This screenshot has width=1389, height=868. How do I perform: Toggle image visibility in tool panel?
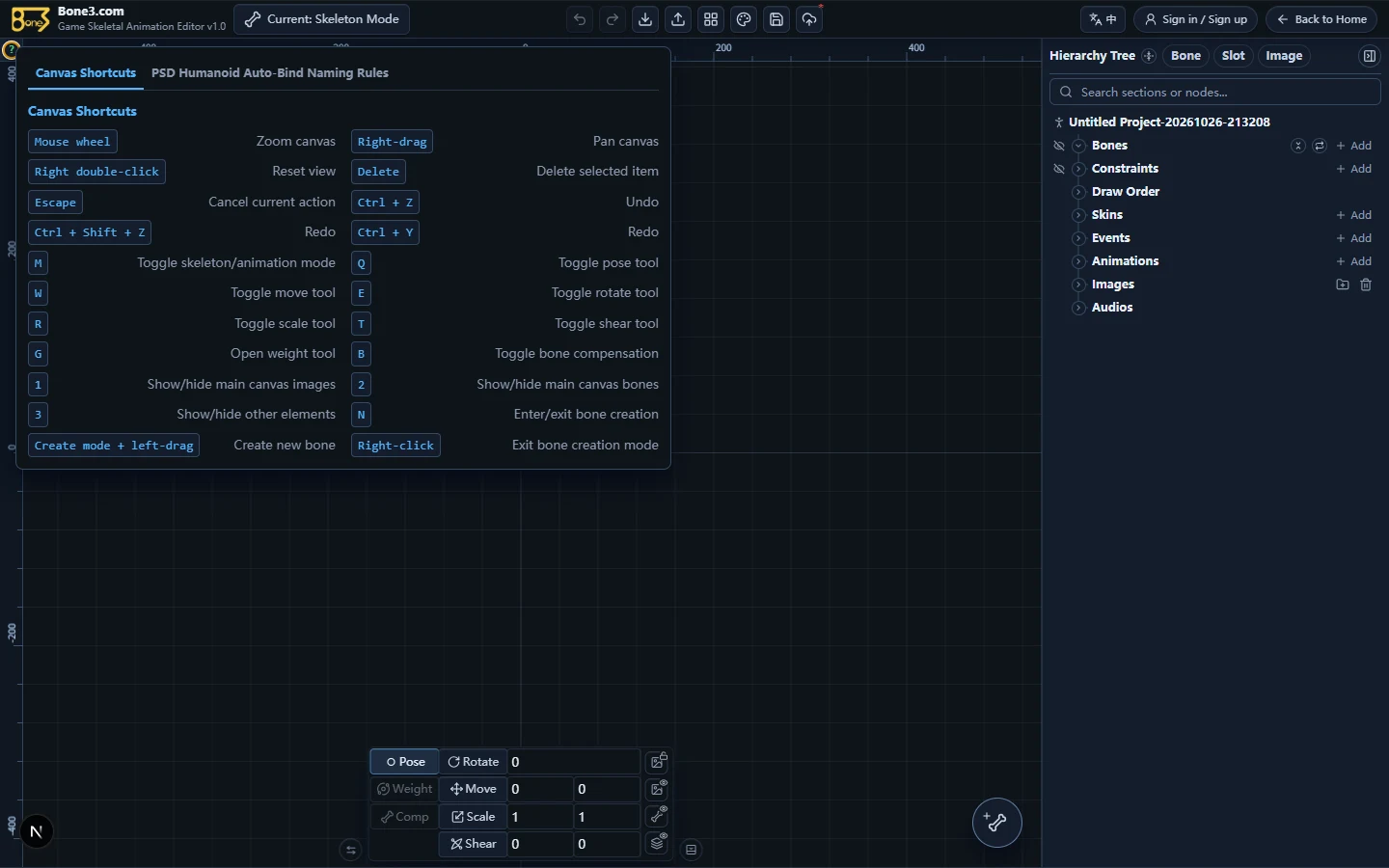658,789
